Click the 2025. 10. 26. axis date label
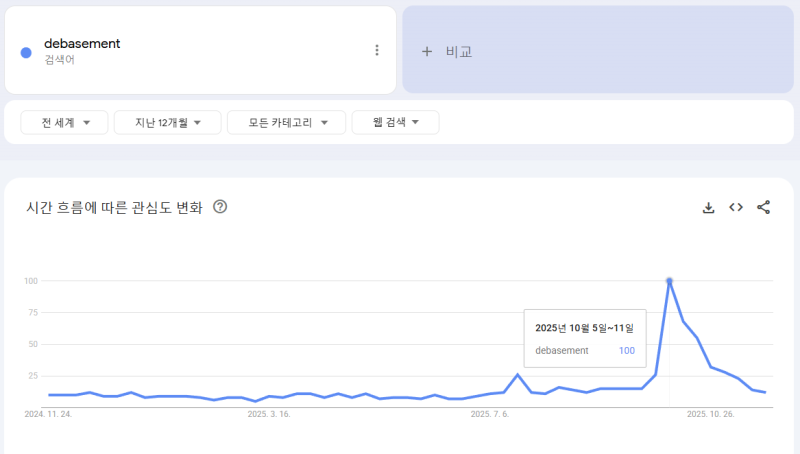The height and width of the screenshot is (454, 800). click(710, 413)
